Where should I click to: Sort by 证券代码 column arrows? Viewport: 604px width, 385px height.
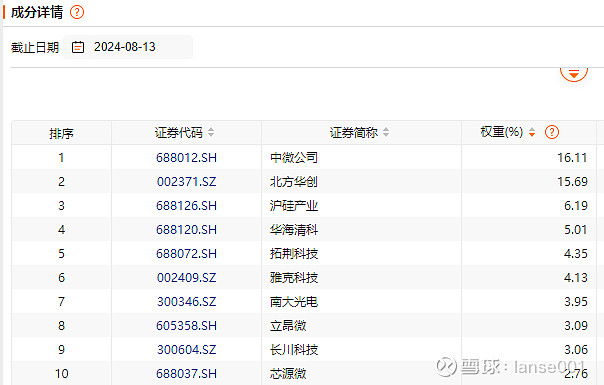[211, 132]
